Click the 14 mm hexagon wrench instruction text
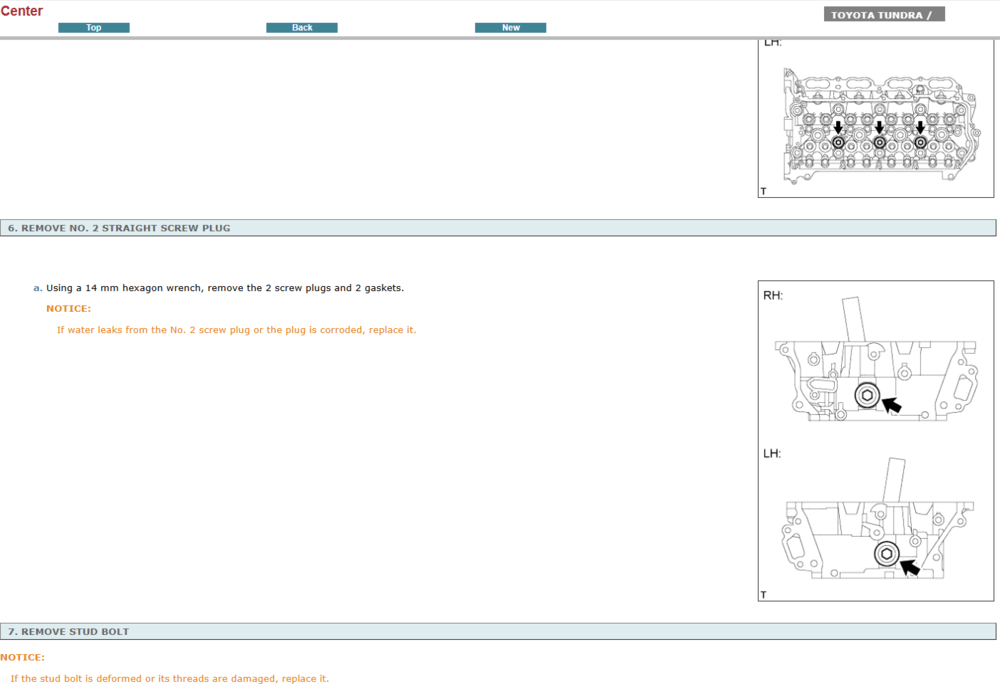The image size is (1000, 684). (x=225, y=288)
